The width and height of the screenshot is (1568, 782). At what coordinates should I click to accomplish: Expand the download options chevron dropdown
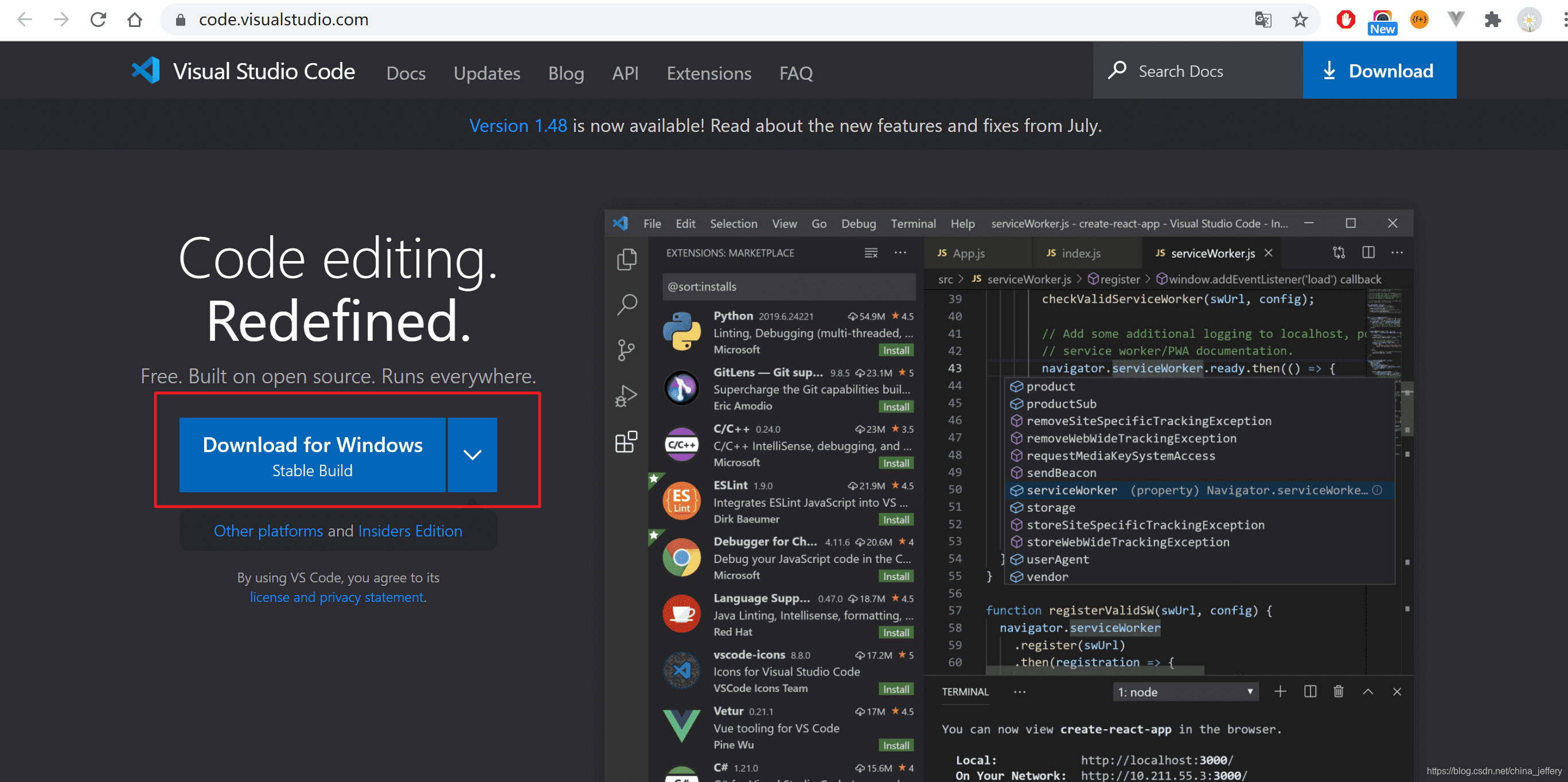[473, 454]
